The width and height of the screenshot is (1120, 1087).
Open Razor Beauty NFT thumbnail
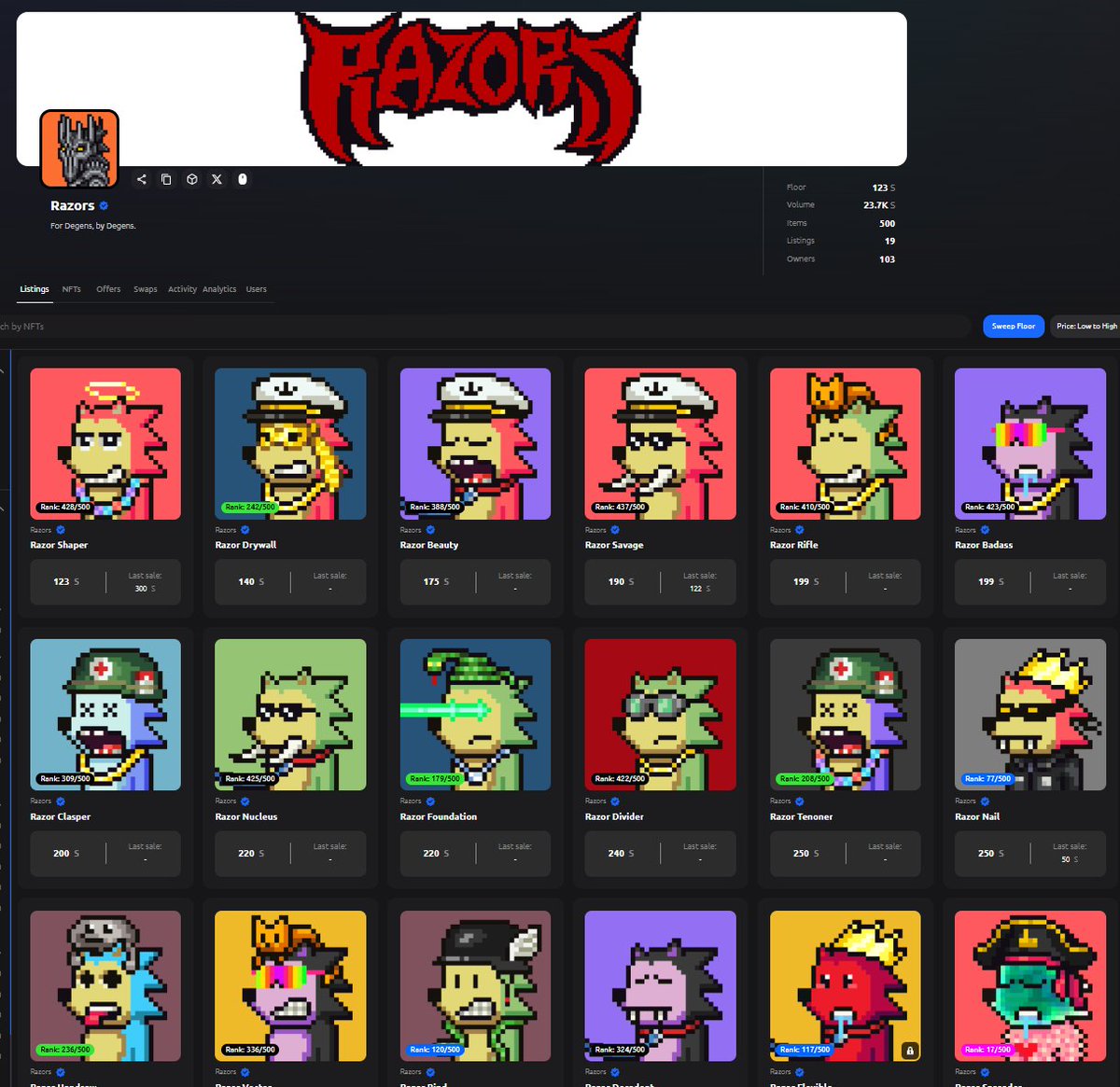(475, 444)
